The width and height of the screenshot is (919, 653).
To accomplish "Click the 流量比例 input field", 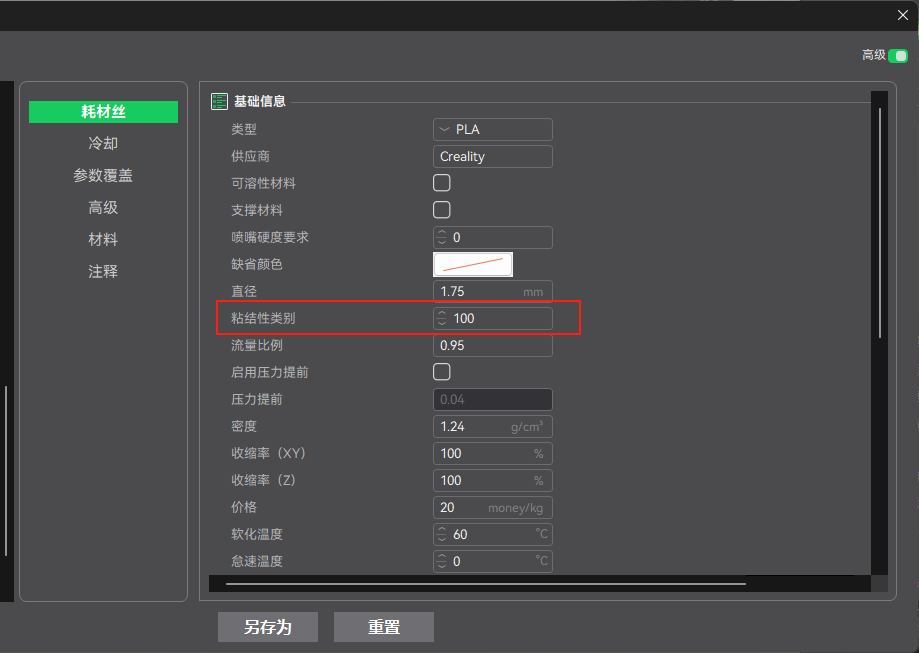I will point(492,345).
